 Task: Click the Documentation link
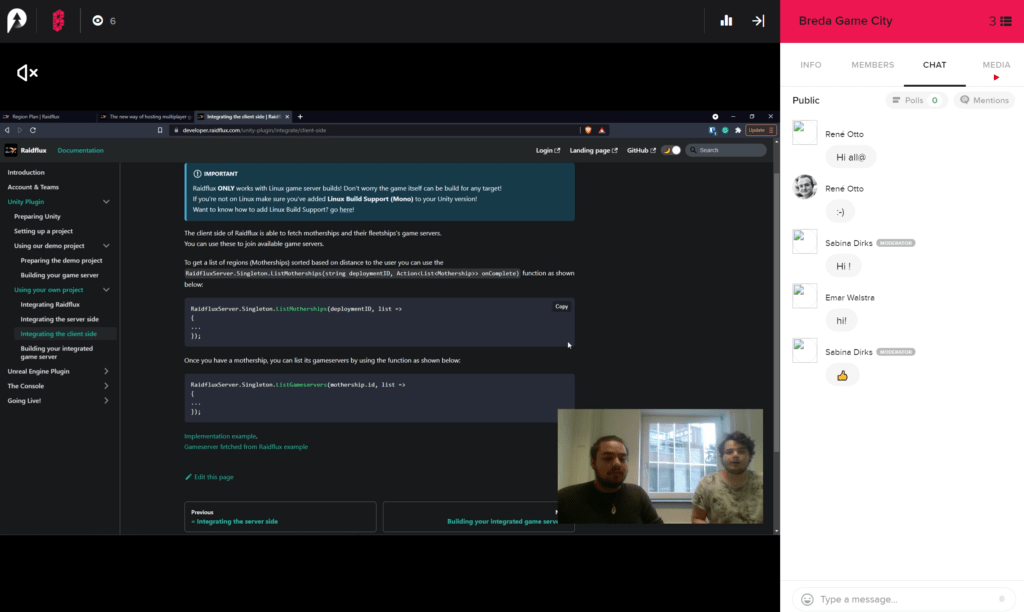[x=80, y=150]
